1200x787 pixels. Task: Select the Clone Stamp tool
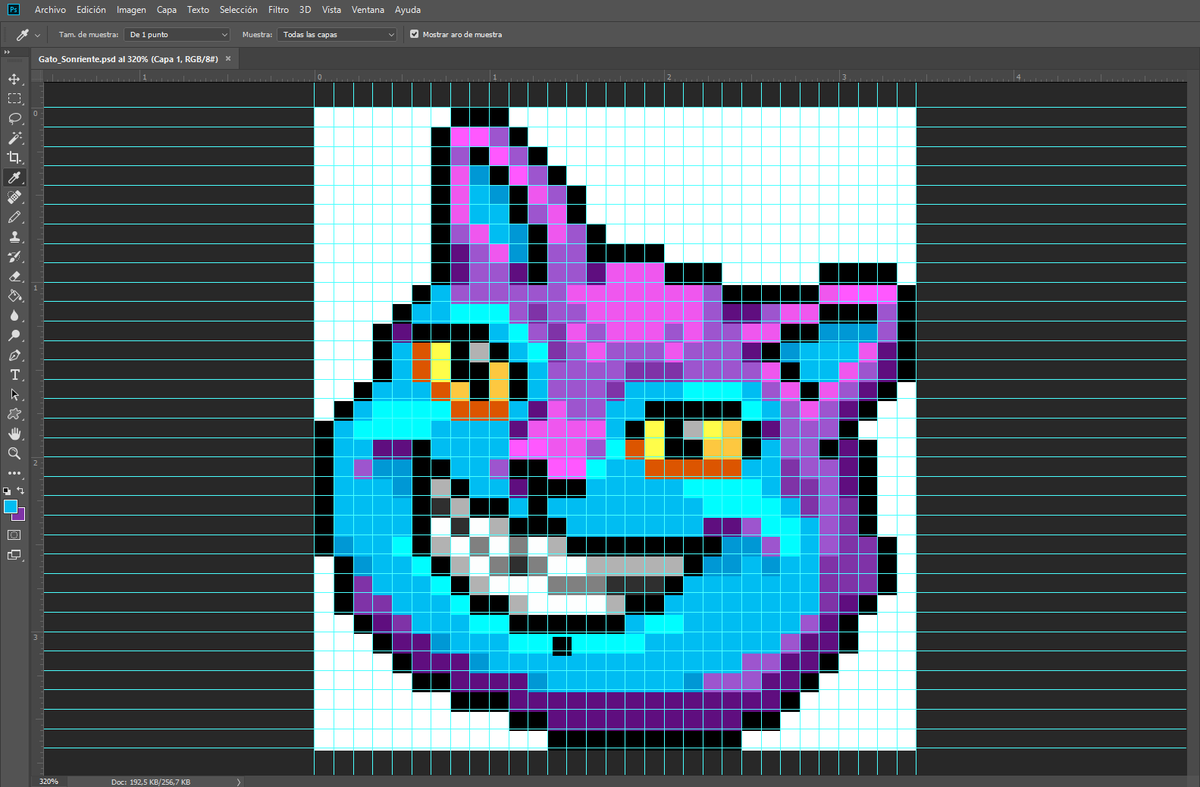15,237
